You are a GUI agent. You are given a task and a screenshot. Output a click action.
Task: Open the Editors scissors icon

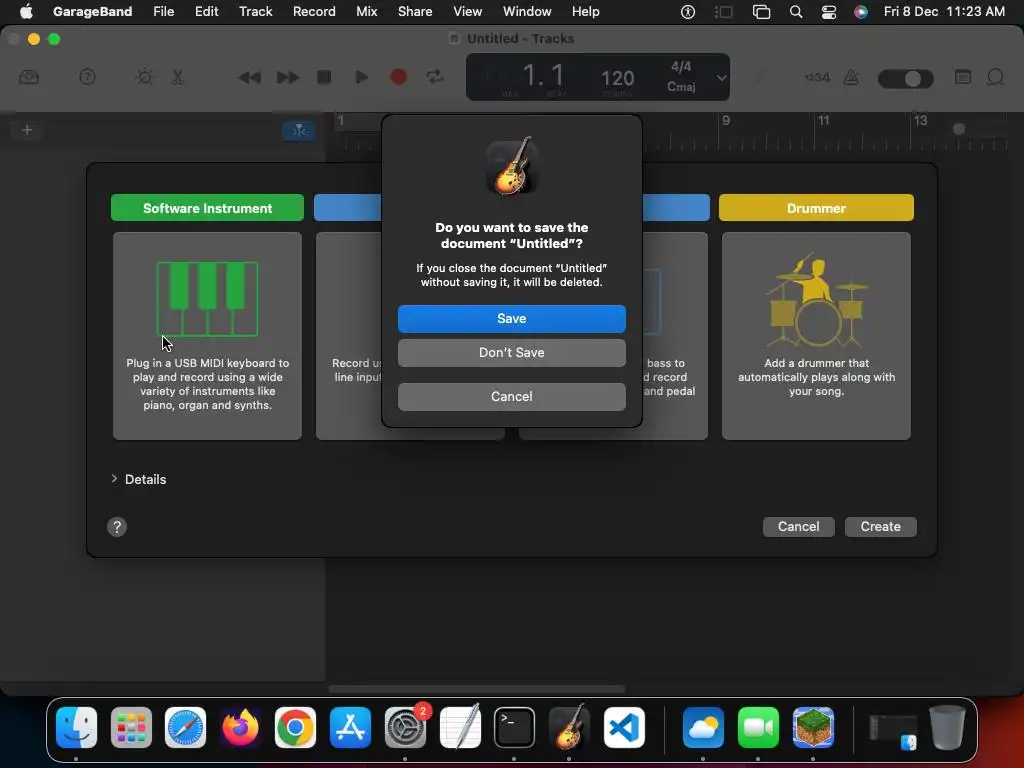tap(178, 77)
